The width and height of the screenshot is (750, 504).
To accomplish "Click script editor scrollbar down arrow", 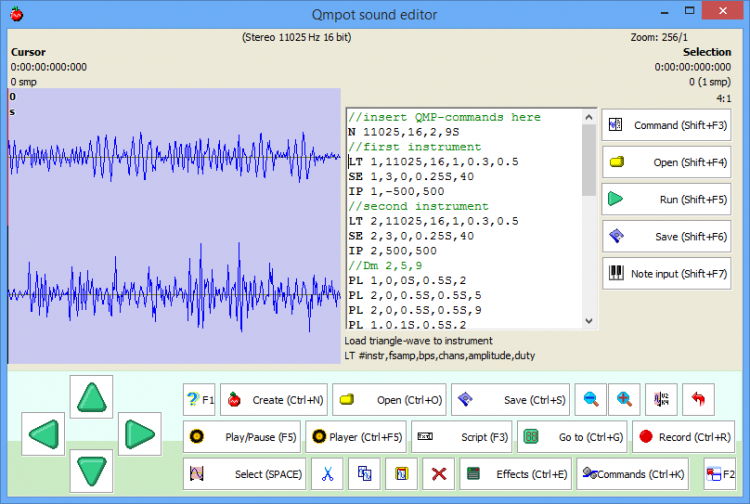I will pyautogui.click(x=589, y=320).
